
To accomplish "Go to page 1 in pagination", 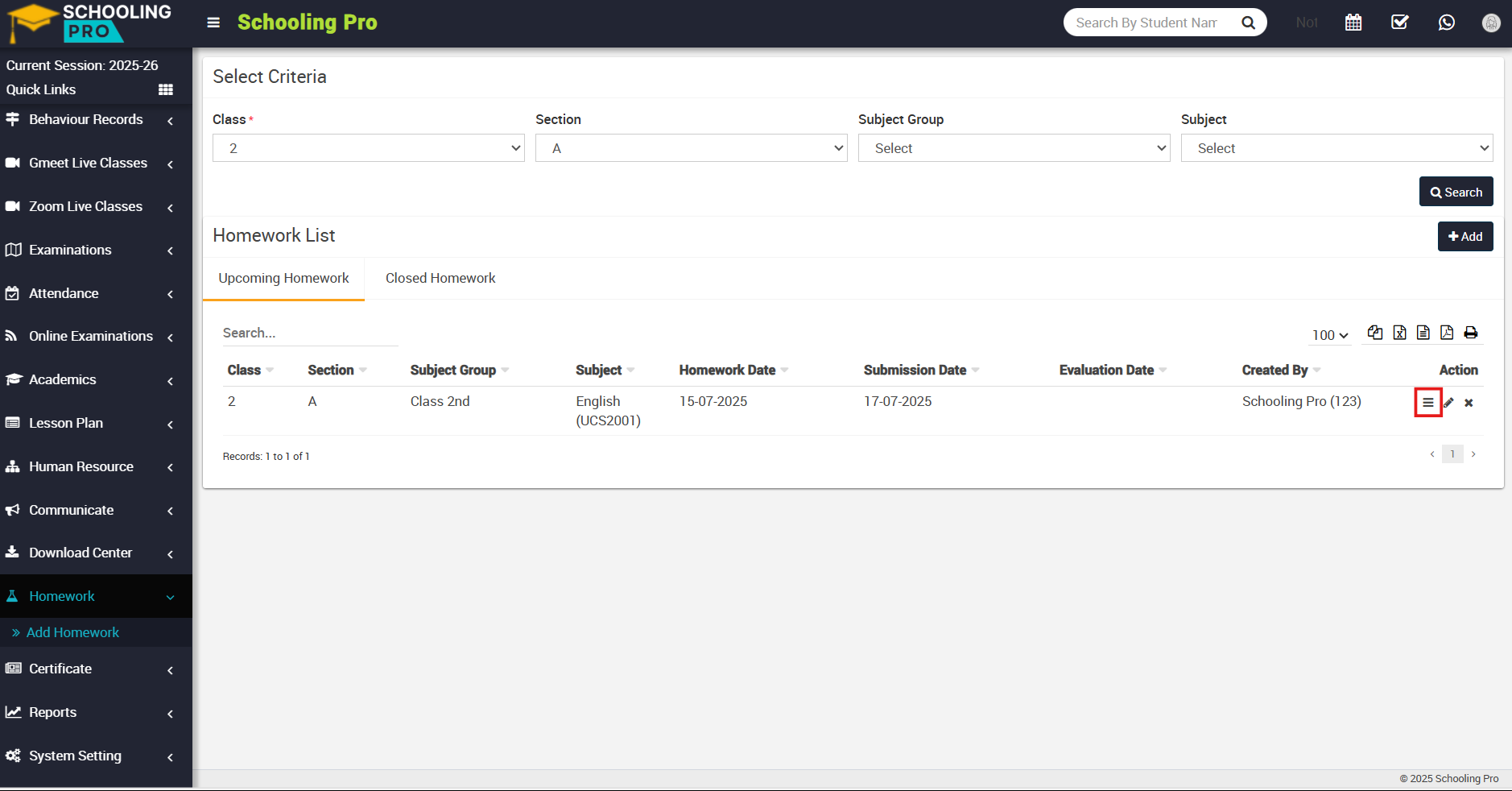I will click(1452, 454).
